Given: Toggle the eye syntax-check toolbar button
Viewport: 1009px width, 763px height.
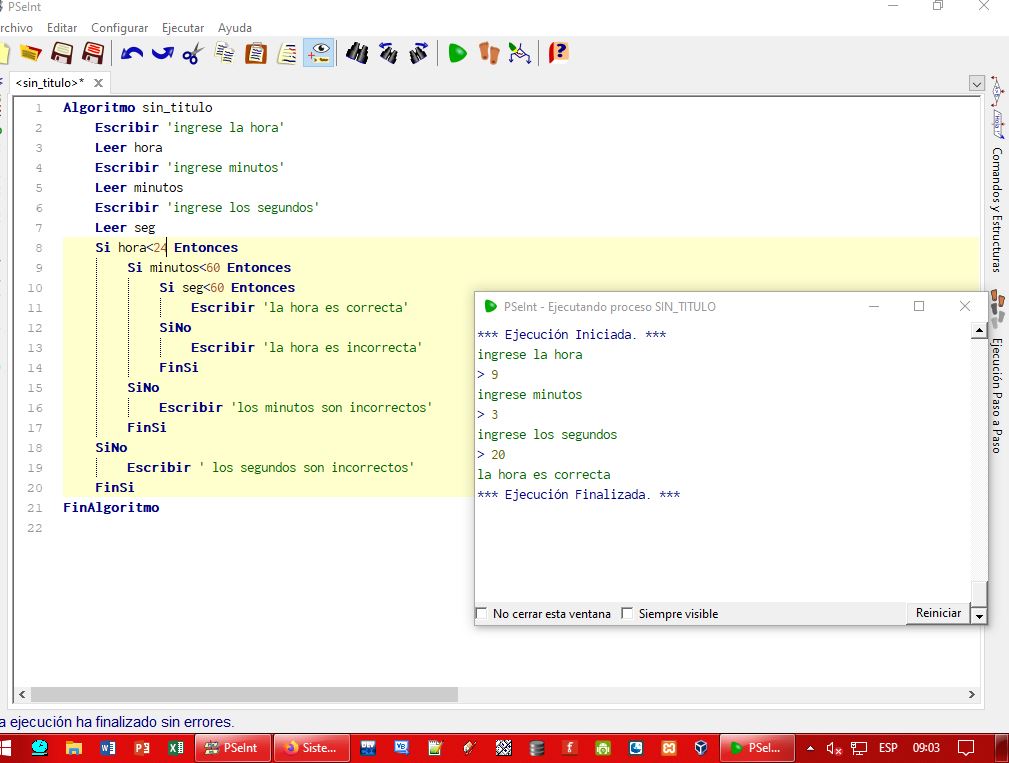Looking at the screenshot, I should tap(319, 53).
